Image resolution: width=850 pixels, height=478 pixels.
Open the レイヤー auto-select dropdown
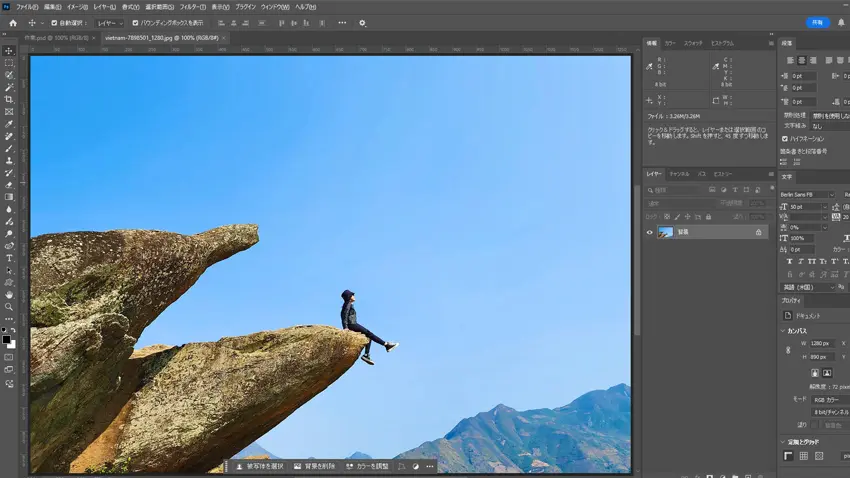[109, 23]
